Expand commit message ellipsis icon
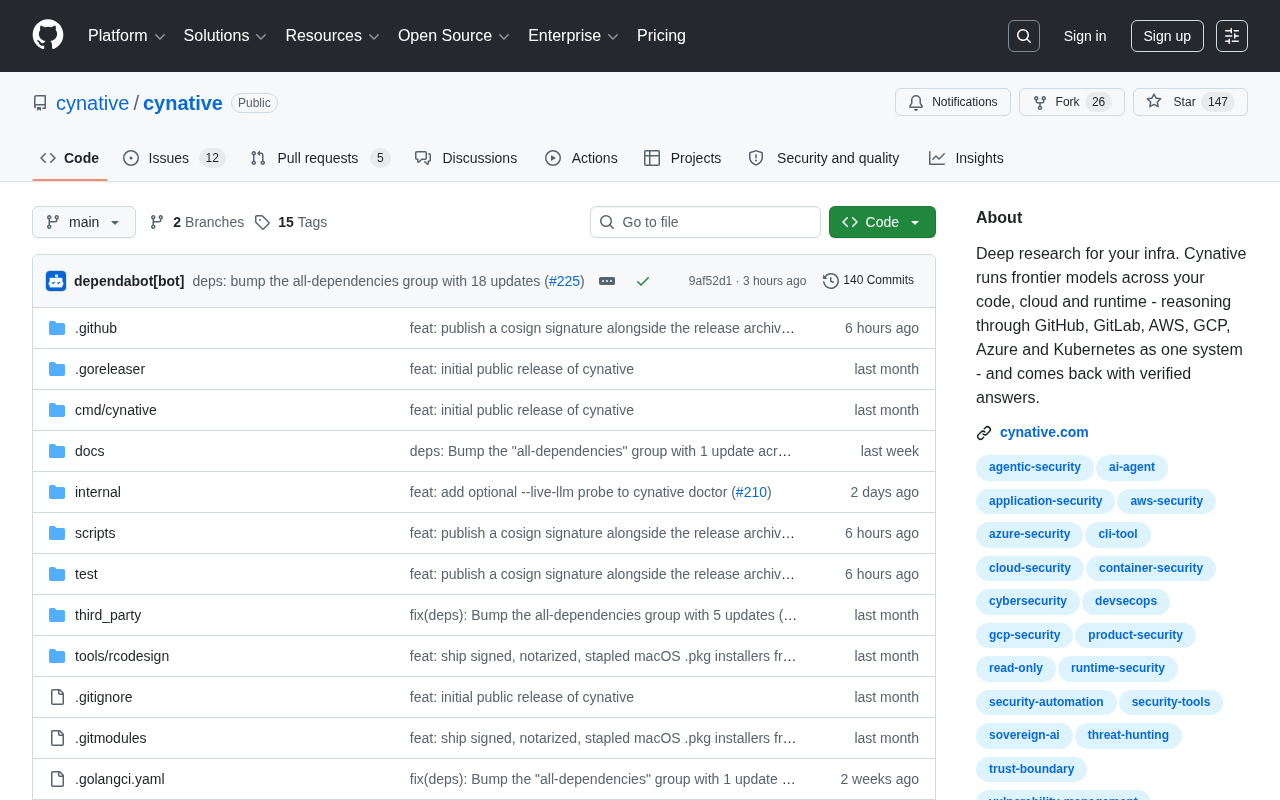This screenshot has height=800, width=1280. (607, 281)
